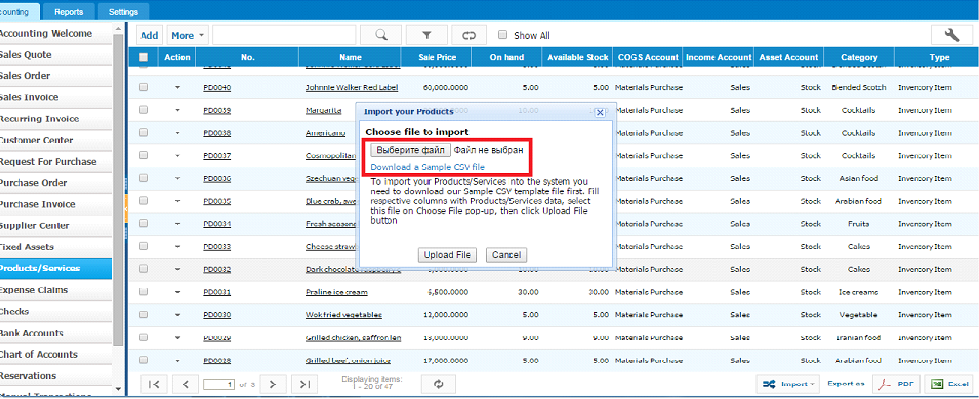This screenshot has width=979, height=399.
Task: Sort by On hand column header
Action: 506,57
